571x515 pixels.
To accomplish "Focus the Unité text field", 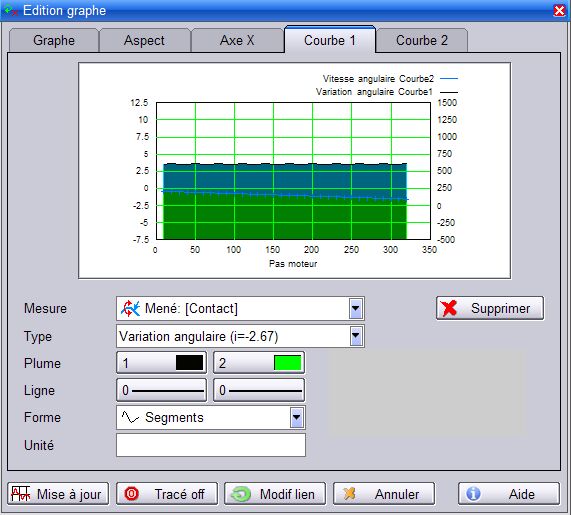I will click(x=211, y=445).
